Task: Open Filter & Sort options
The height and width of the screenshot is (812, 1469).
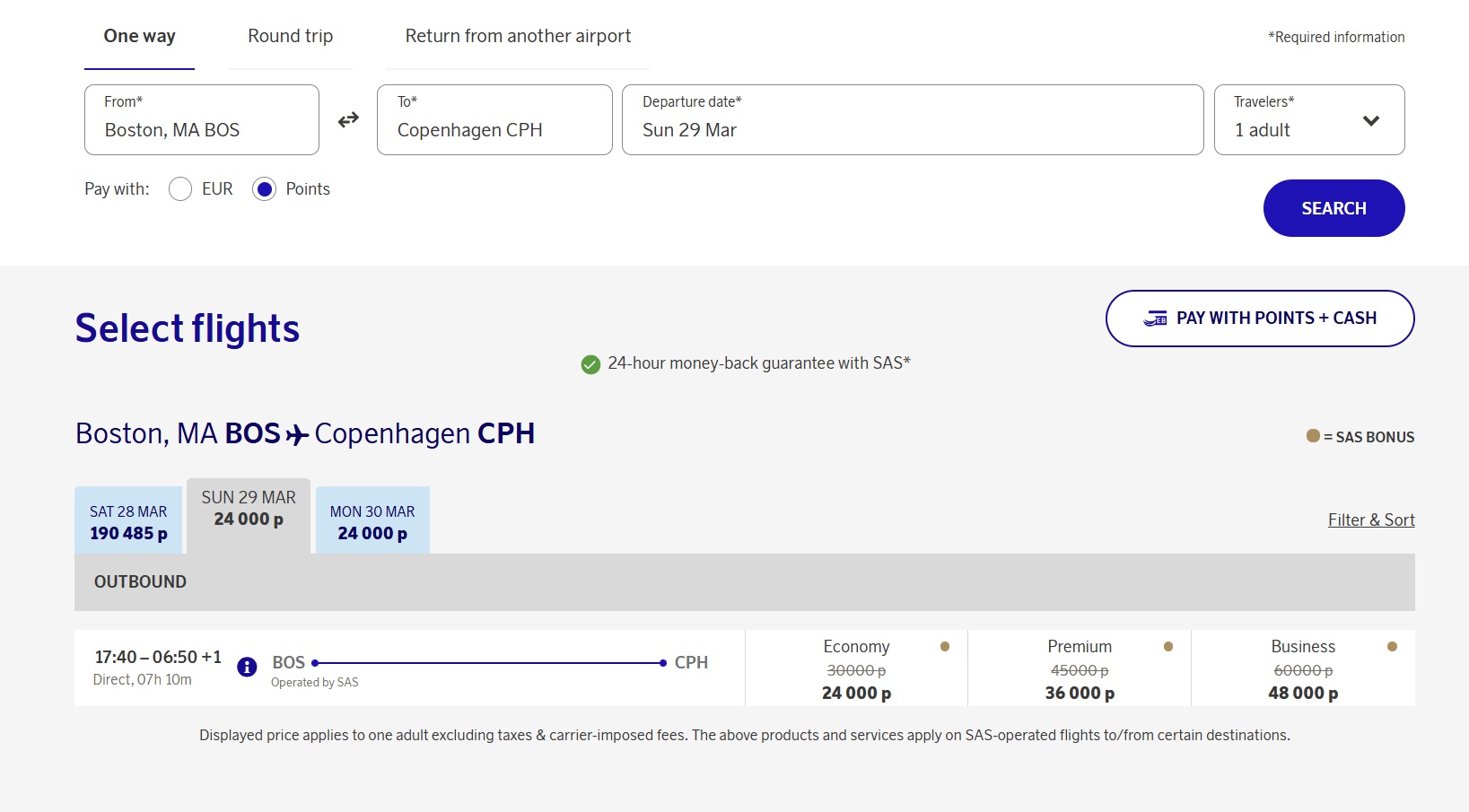Action: 1370,520
